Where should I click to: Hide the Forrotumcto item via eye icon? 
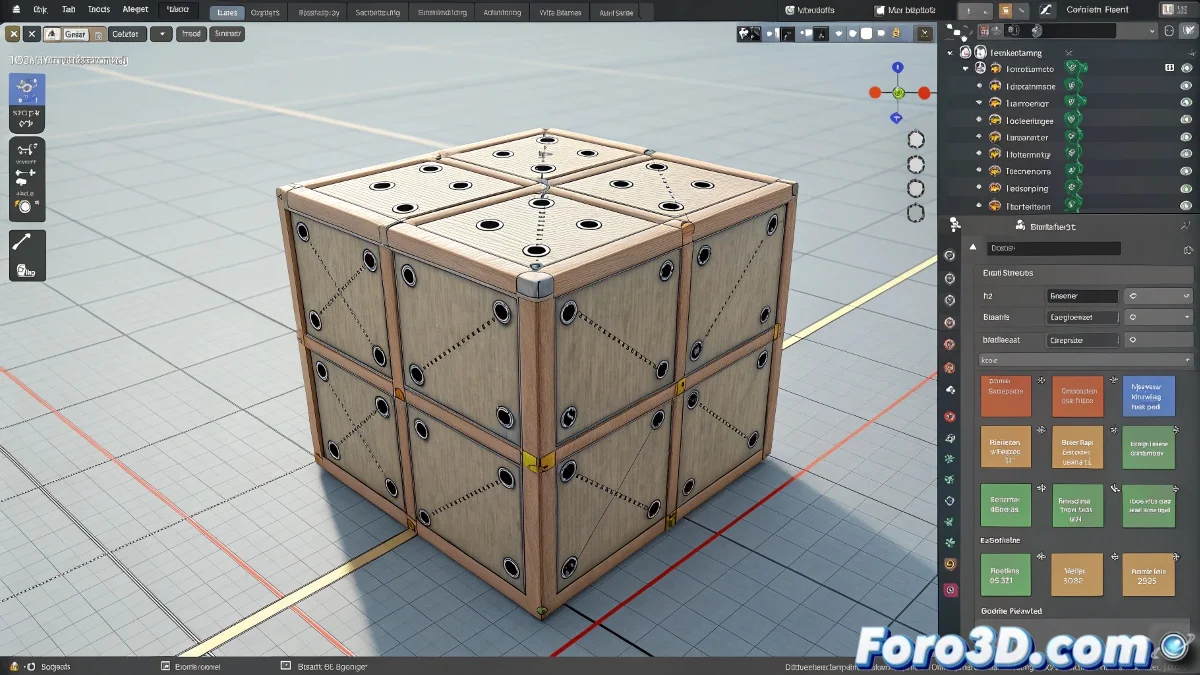tap(1187, 69)
